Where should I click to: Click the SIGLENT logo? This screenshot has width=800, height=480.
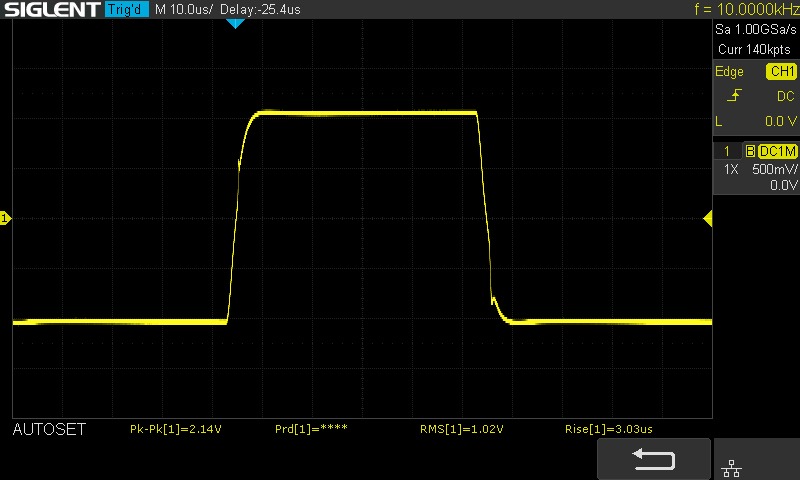pyautogui.click(x=52, y=9)
